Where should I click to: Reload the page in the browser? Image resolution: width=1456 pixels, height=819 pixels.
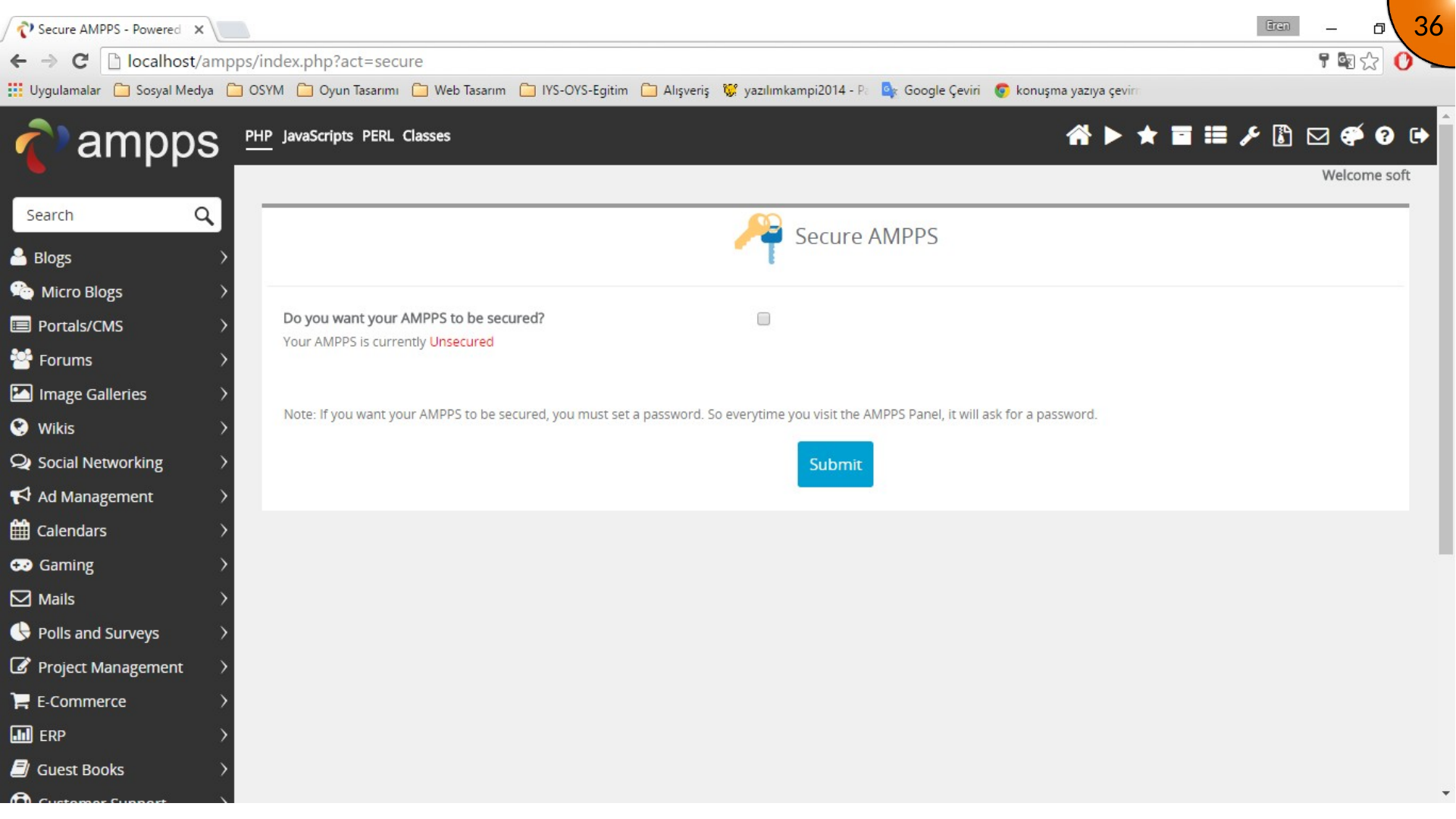[80, 61]
